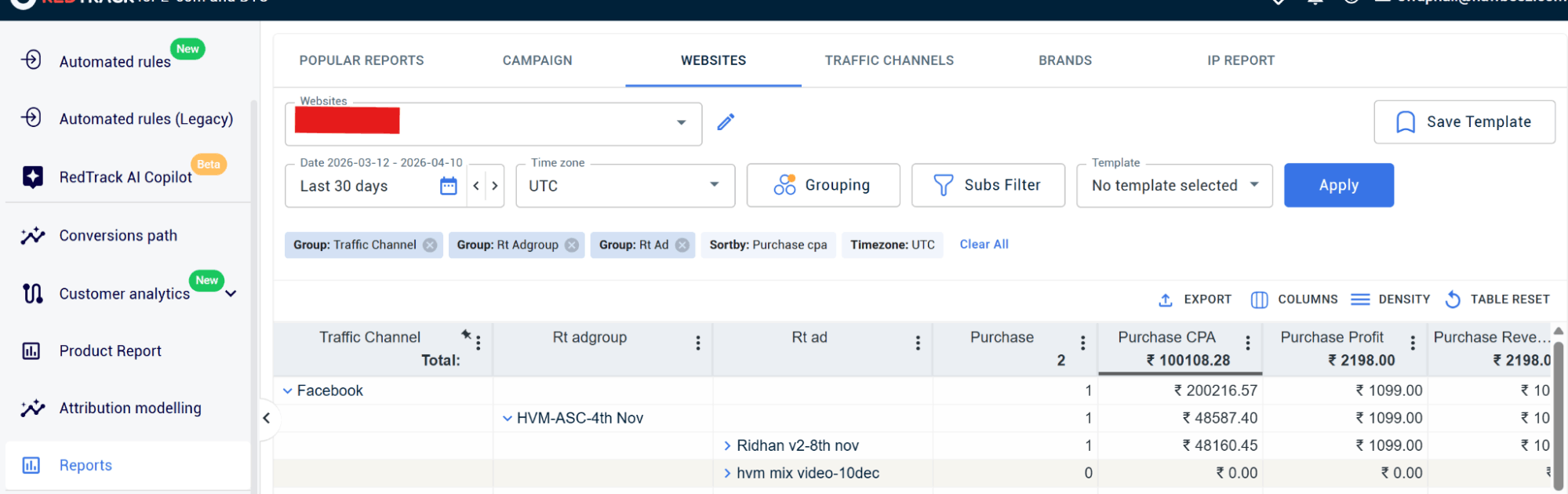Remove Group: Traffic Channel filter chip

(430, 245)
